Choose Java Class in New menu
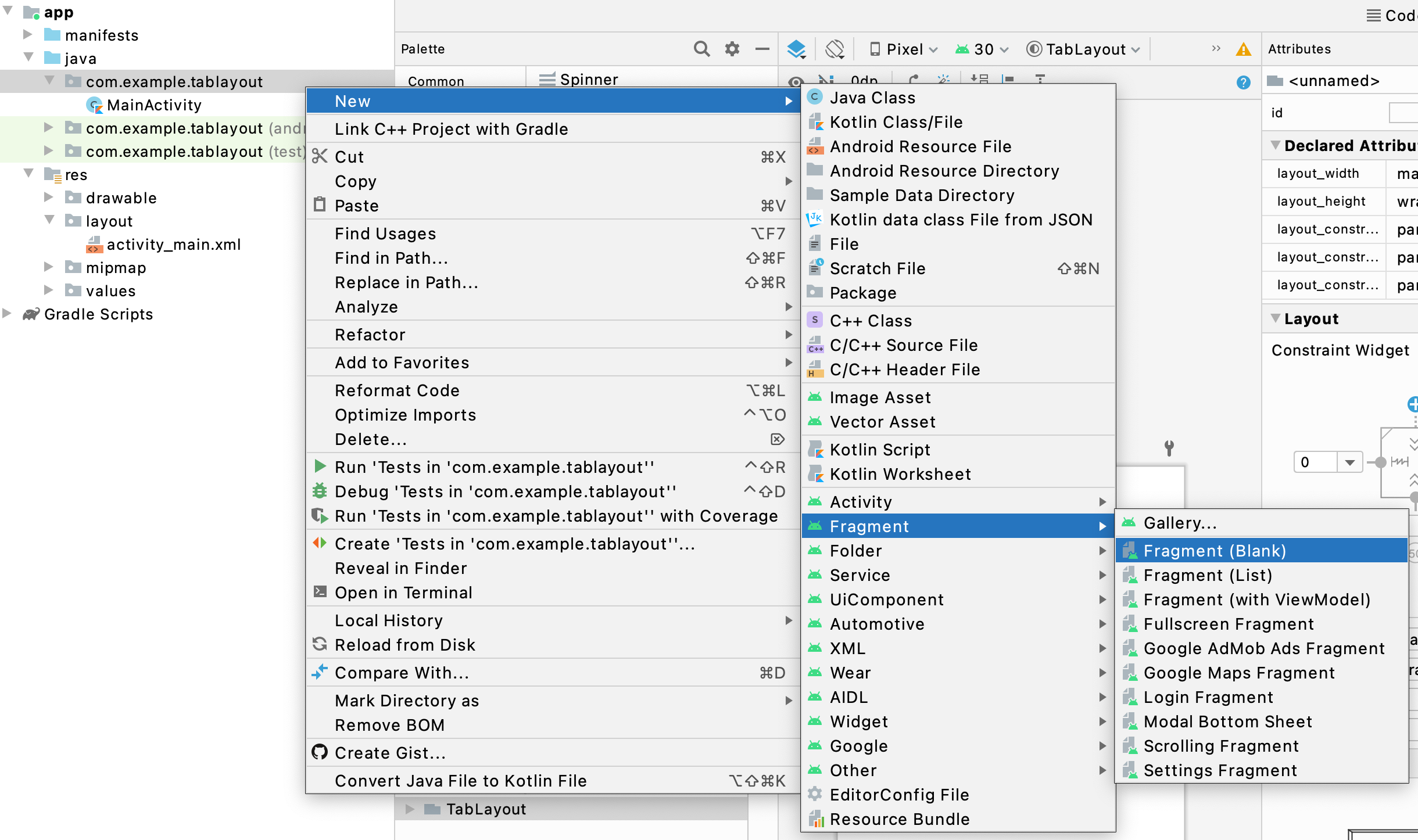1418x840 pixels. [x=872, y=98]
